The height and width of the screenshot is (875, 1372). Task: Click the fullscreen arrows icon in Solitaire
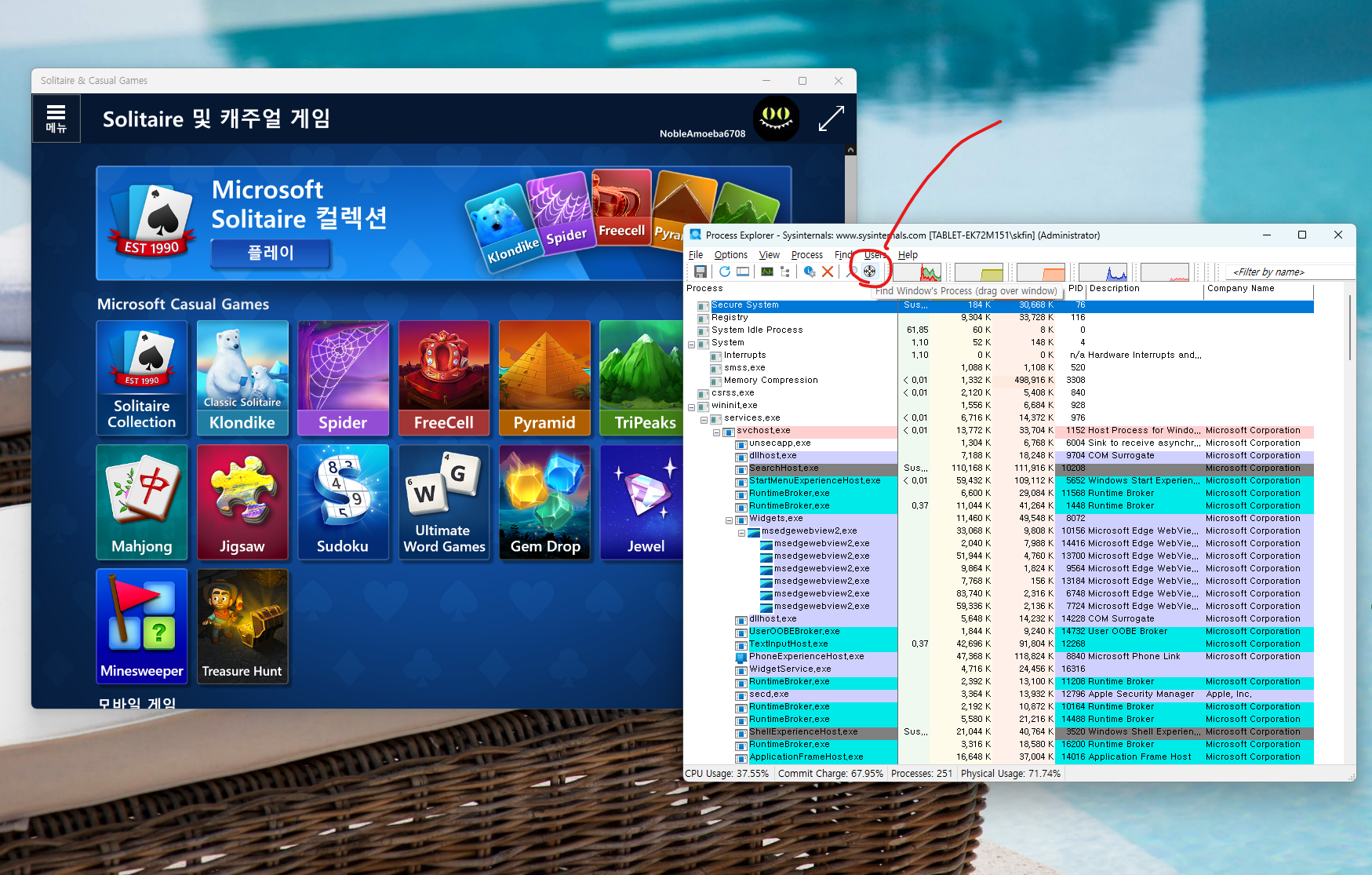click(832, 118)
